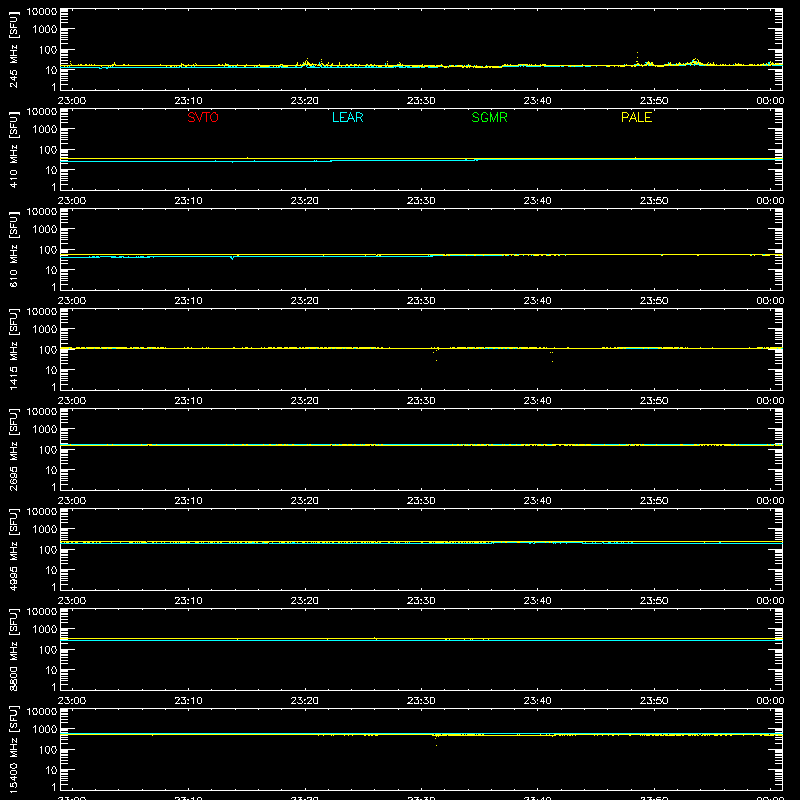Click 23:40 label below the 610 MHz panel
This screenshot has height=800, width=800.
[537, 301]
